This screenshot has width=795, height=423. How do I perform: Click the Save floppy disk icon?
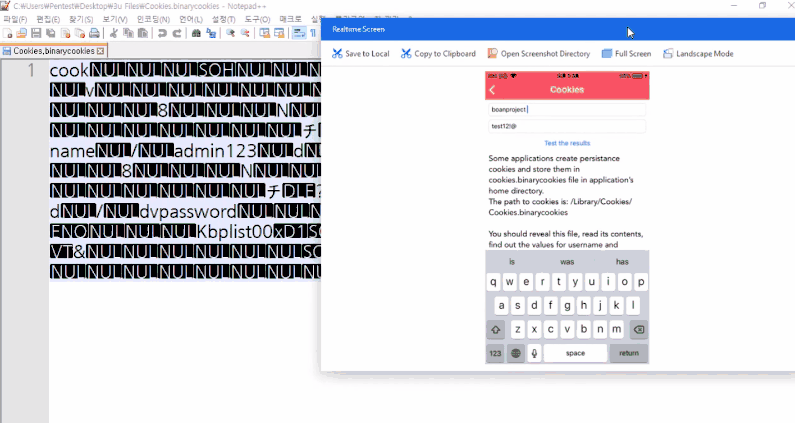click(x=36, y=33)
